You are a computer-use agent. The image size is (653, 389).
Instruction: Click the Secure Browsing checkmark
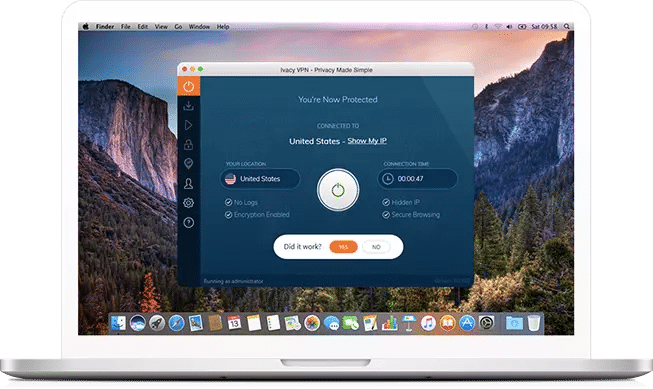[x=386, y=215]
